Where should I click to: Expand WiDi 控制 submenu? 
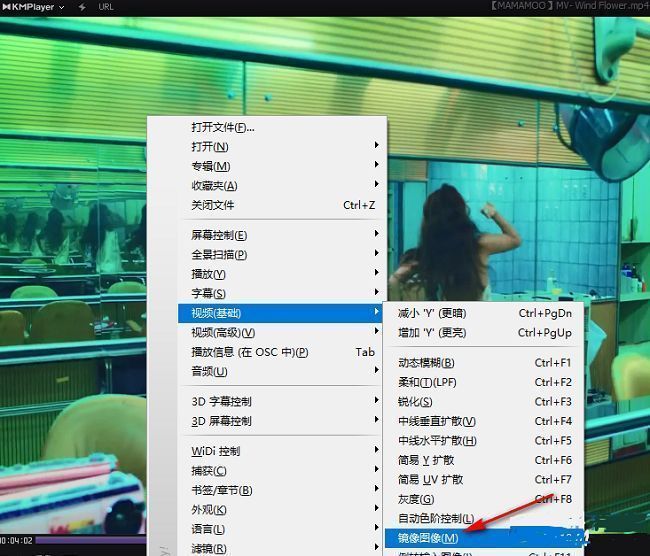(x=281, y=452)
